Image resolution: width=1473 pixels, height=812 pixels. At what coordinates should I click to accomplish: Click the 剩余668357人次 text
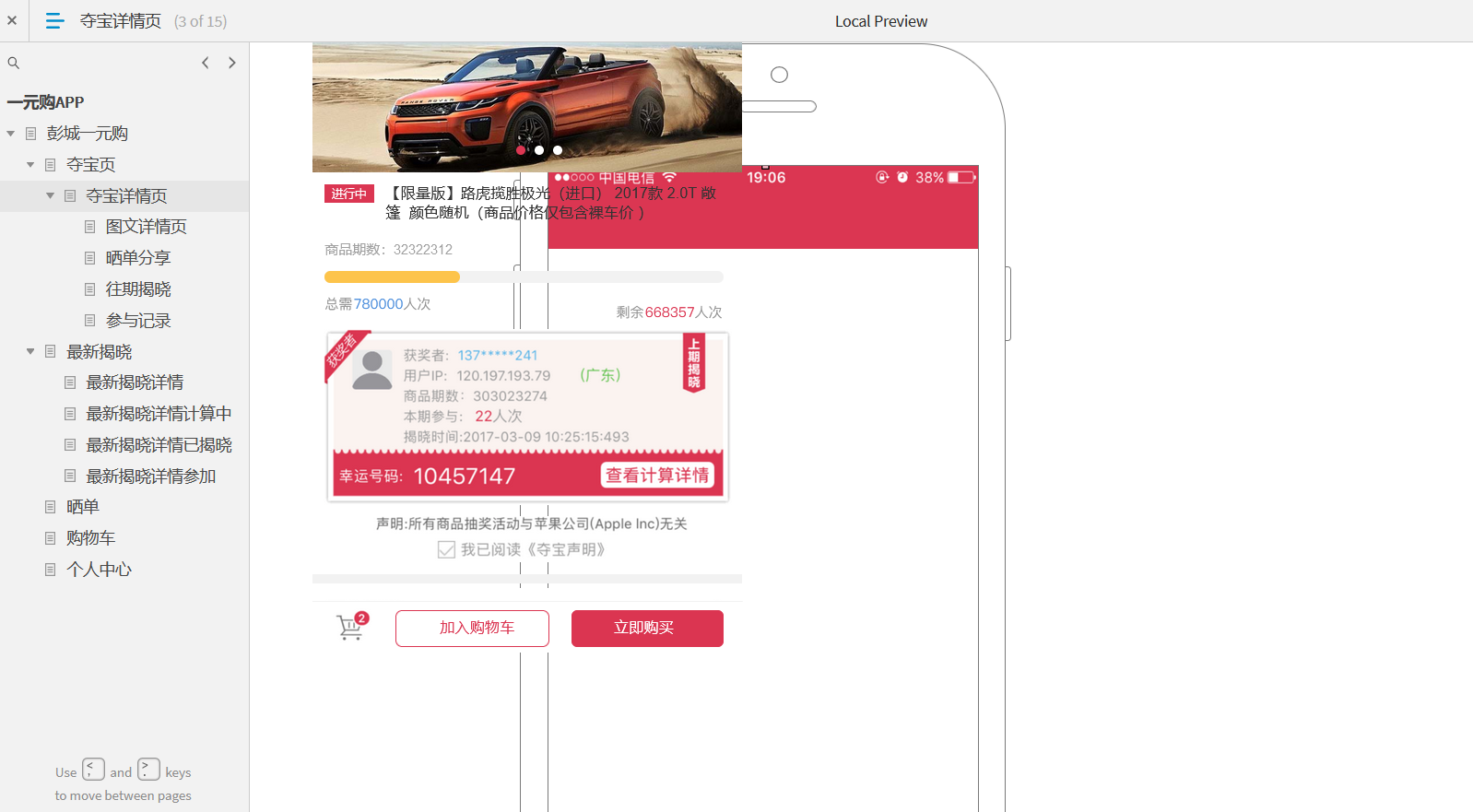point(669,312)
